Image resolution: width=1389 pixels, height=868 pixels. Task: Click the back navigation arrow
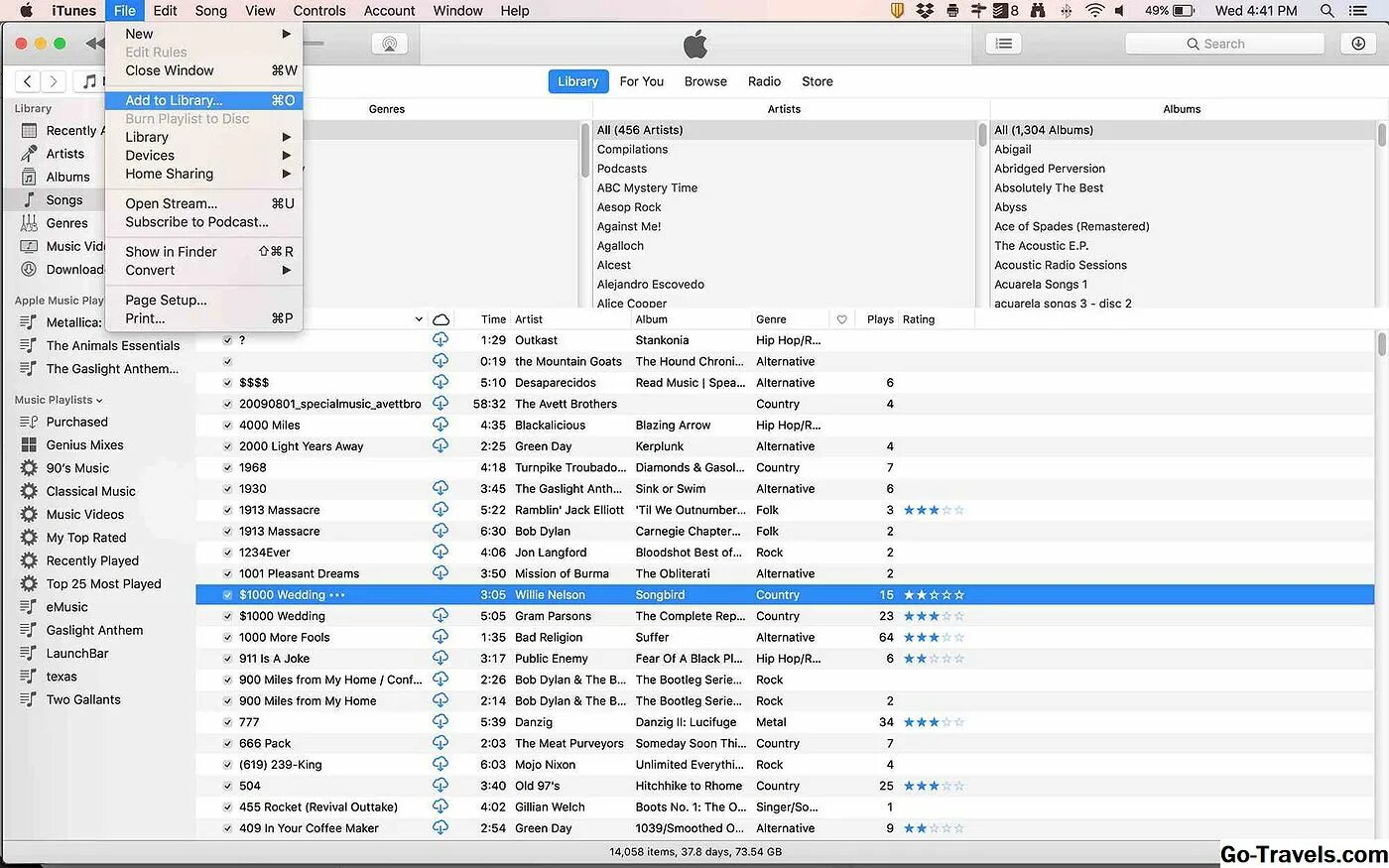28,81
